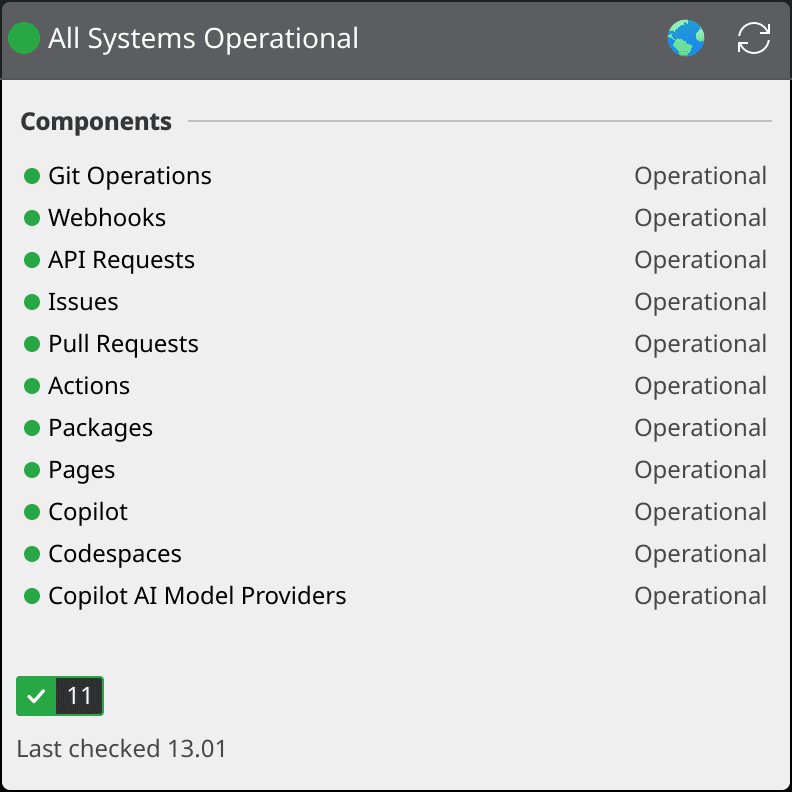Select the Pull Requests component label

(123, 344)
